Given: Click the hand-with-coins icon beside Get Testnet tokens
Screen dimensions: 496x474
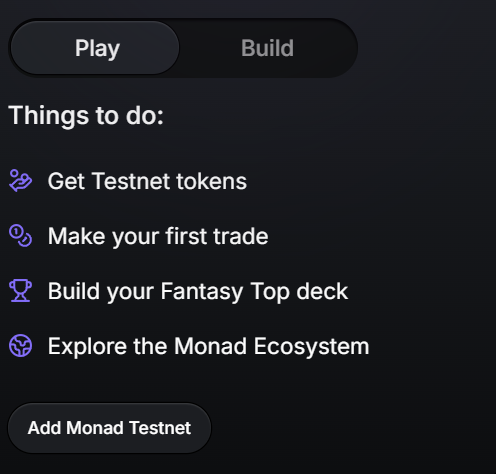Looking at the screenshot, I should pos(20,181).
